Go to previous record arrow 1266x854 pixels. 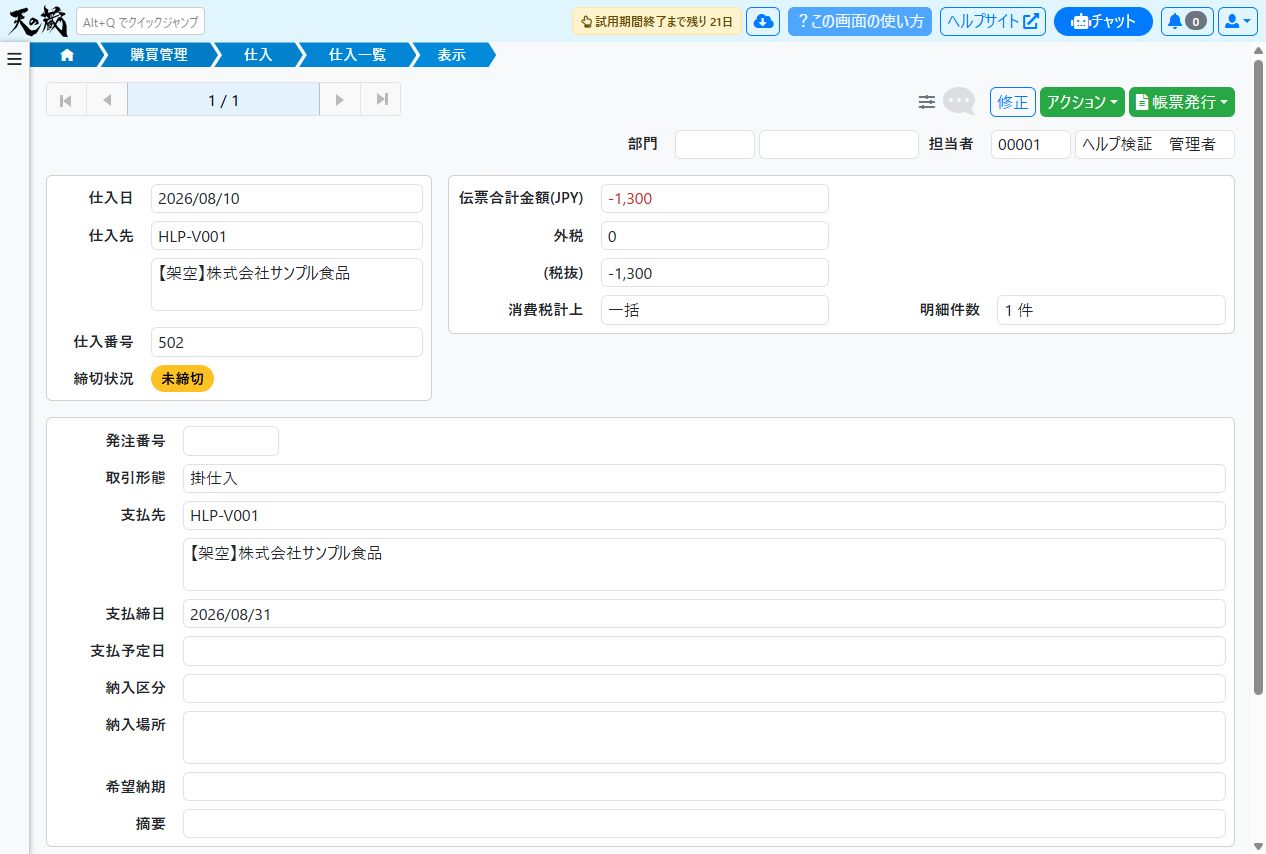coord(107,100)
